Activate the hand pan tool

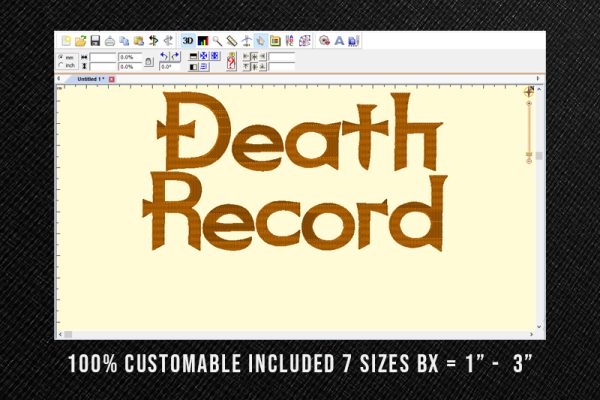coord(261,41)
